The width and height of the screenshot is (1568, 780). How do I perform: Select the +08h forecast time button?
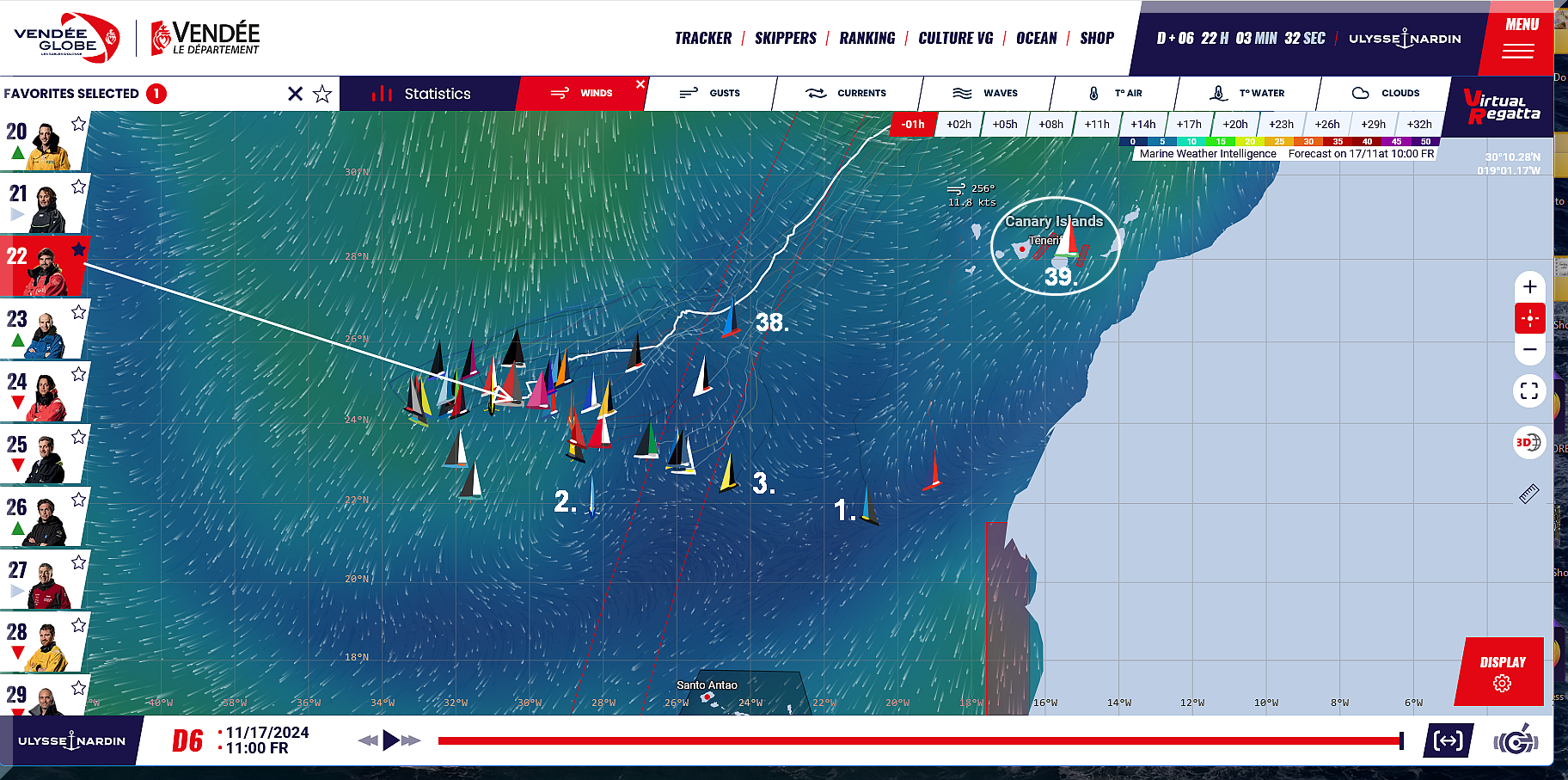1050,125
